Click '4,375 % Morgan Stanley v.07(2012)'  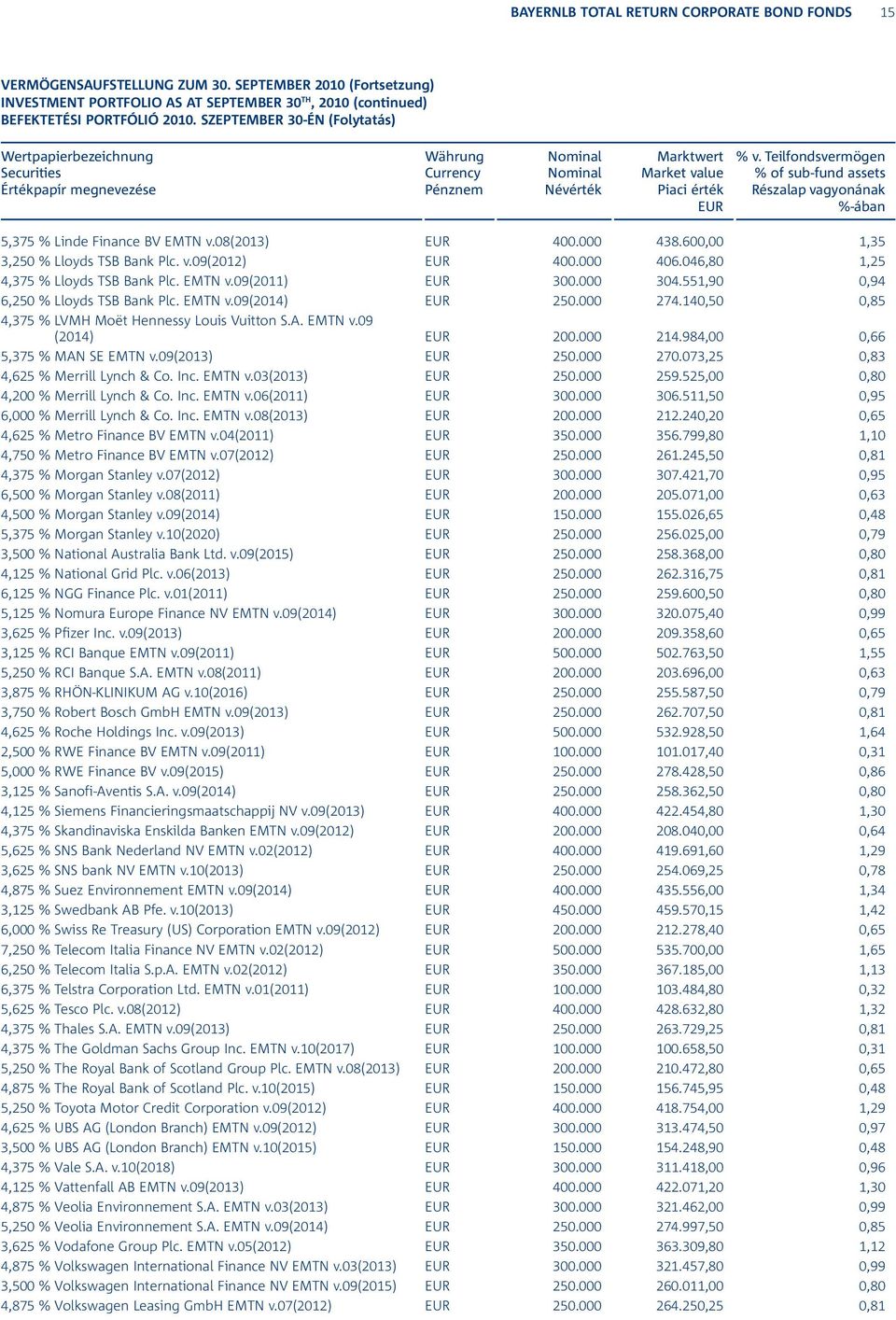110,475
